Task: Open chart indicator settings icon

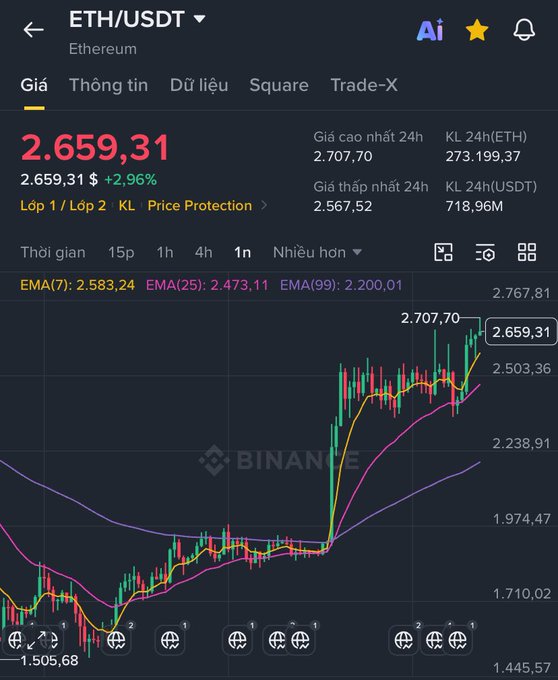Action: 485,252
